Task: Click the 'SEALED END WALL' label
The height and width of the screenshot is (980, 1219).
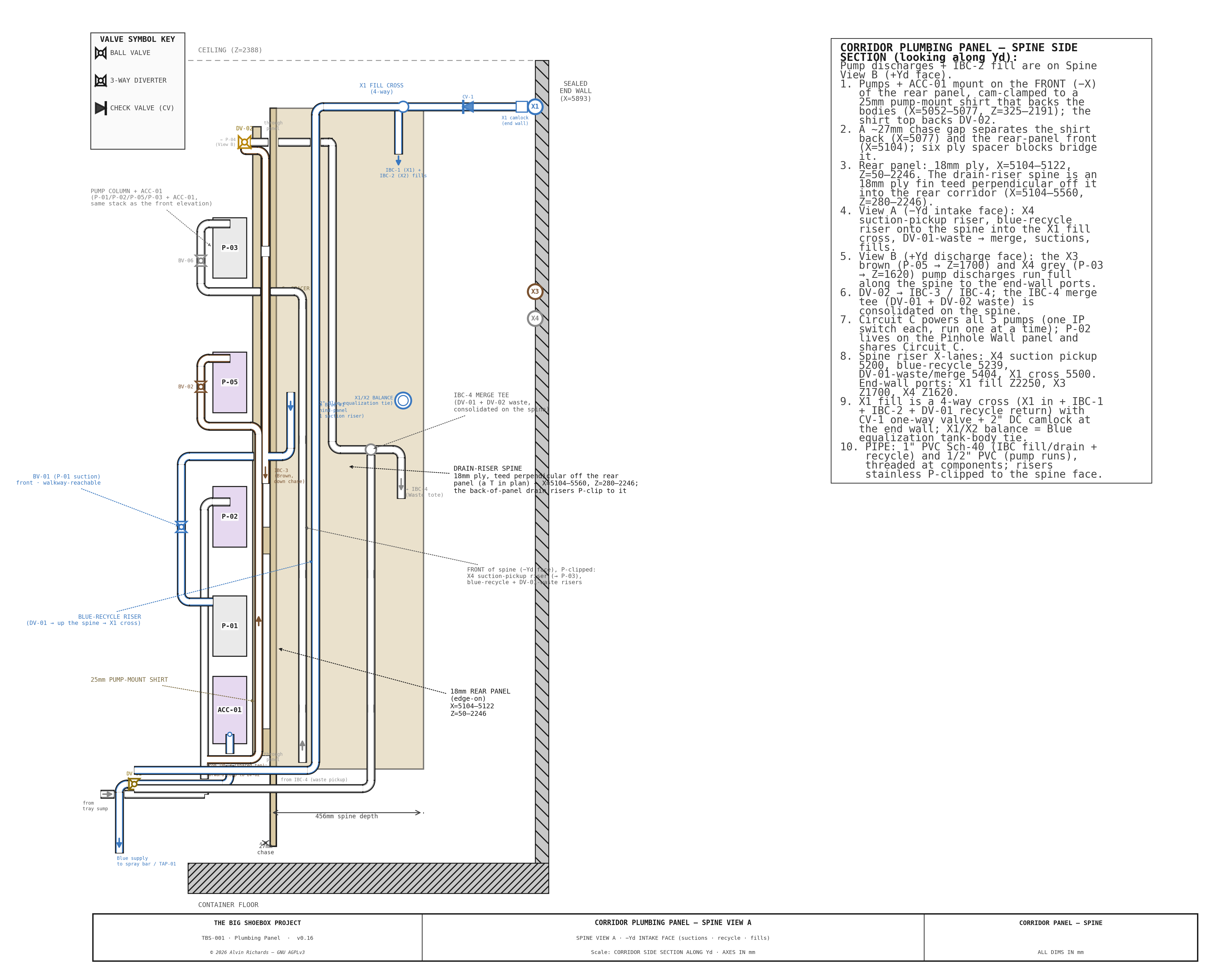Action: (x=575, y=91)
